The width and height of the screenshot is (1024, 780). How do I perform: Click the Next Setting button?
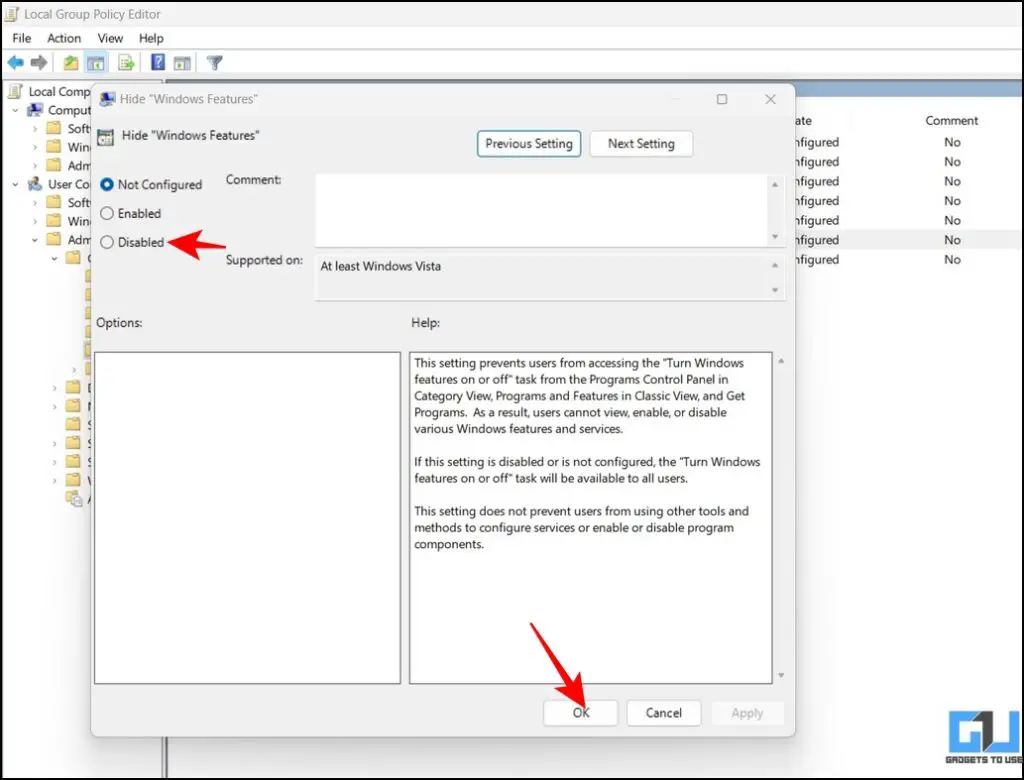pos(641,143)
